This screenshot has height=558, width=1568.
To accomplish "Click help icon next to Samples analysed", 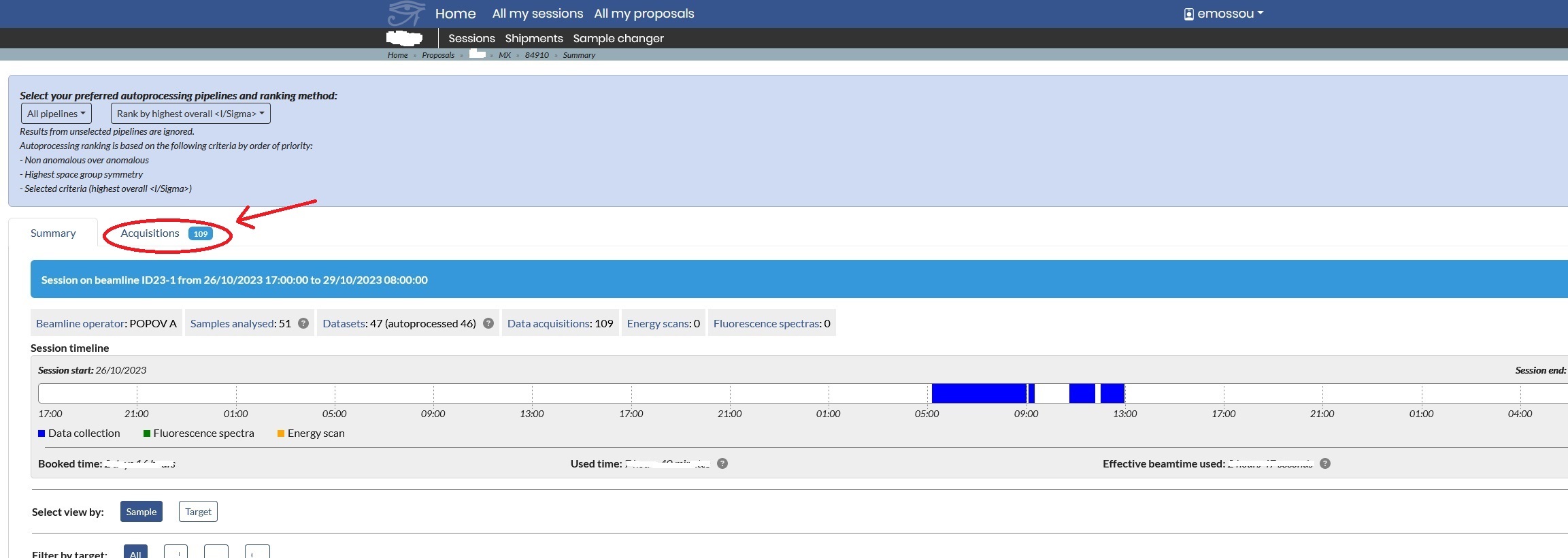I will coord(303,323).
